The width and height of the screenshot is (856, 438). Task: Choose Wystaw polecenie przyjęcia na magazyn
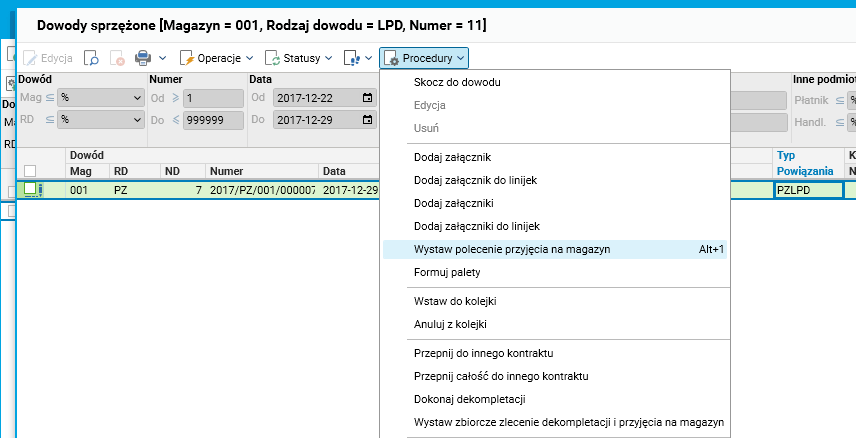click(555, 249)
